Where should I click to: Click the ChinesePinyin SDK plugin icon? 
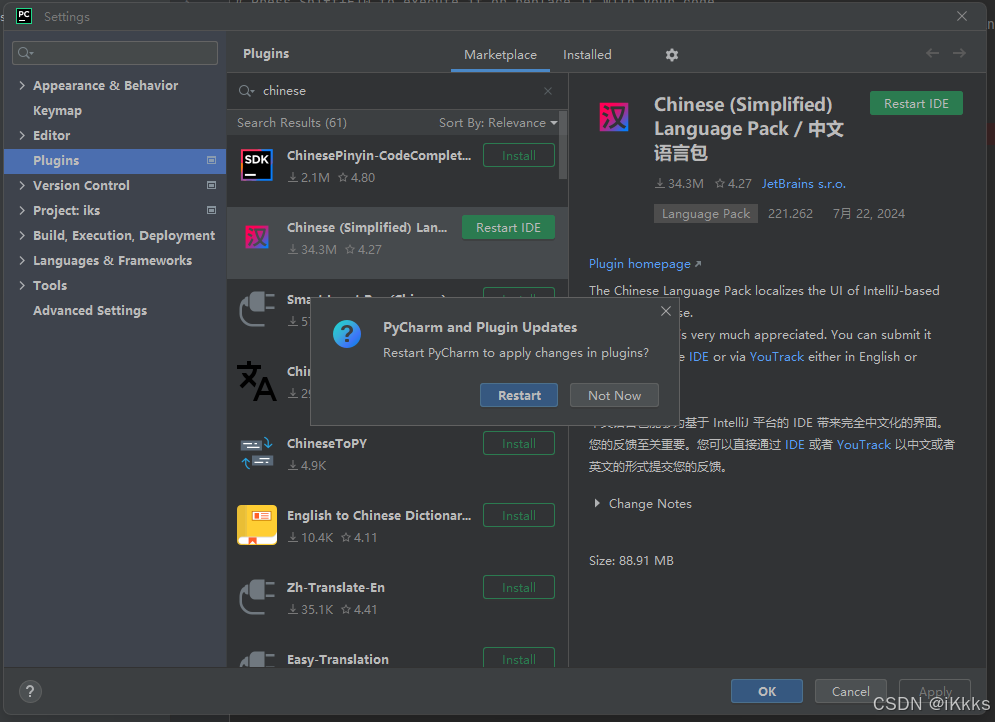(x=257, y=165)
